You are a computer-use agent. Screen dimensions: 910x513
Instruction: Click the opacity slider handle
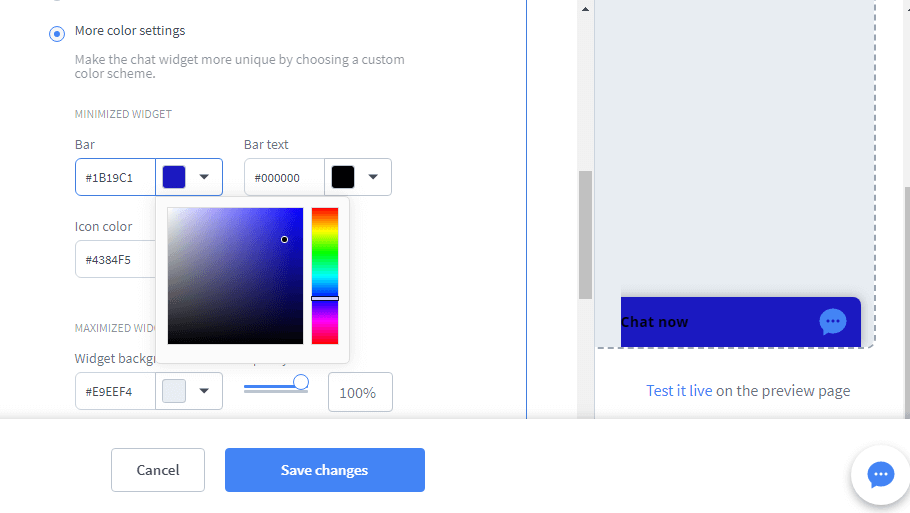pos(301,382)
